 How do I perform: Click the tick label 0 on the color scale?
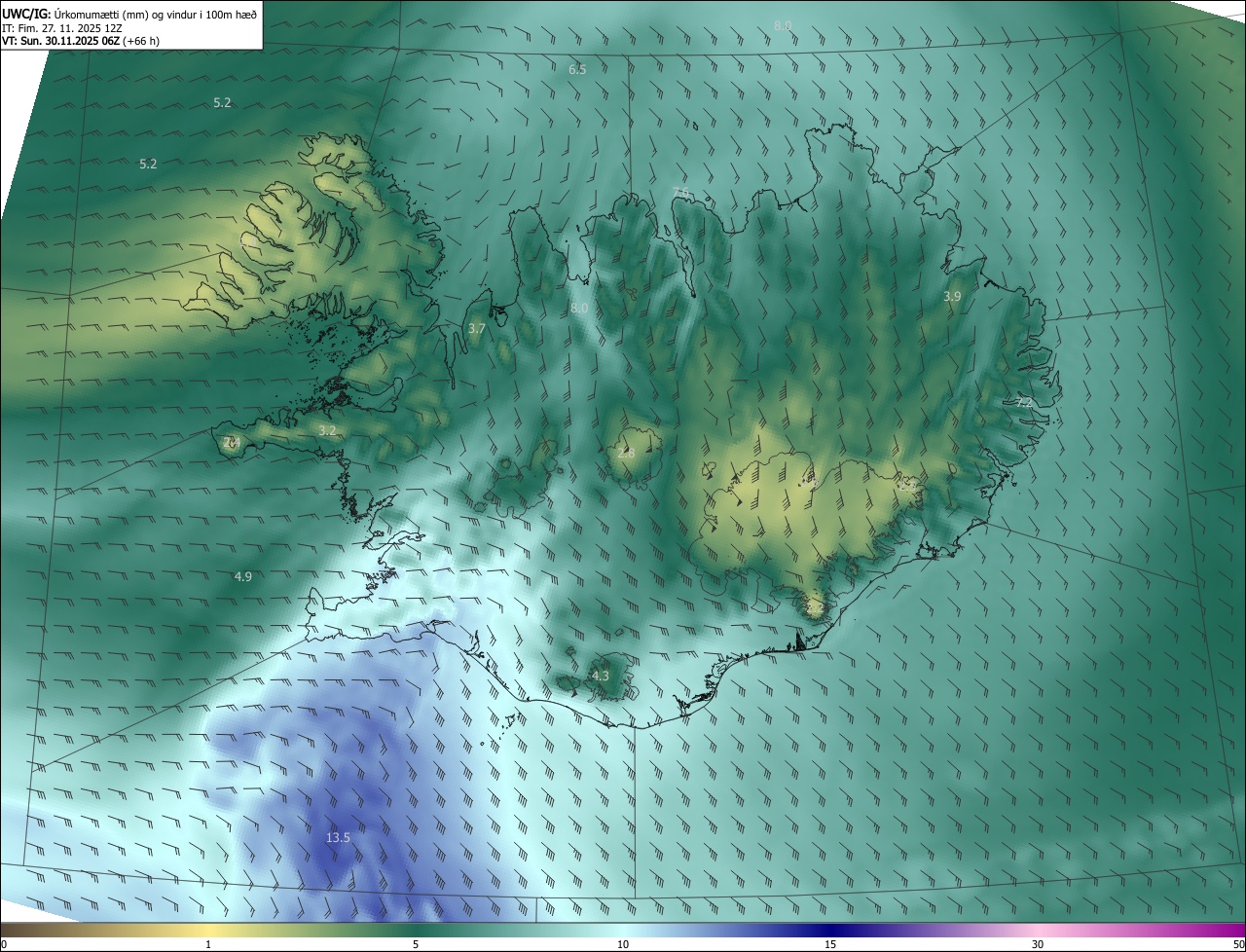point(4,944)
